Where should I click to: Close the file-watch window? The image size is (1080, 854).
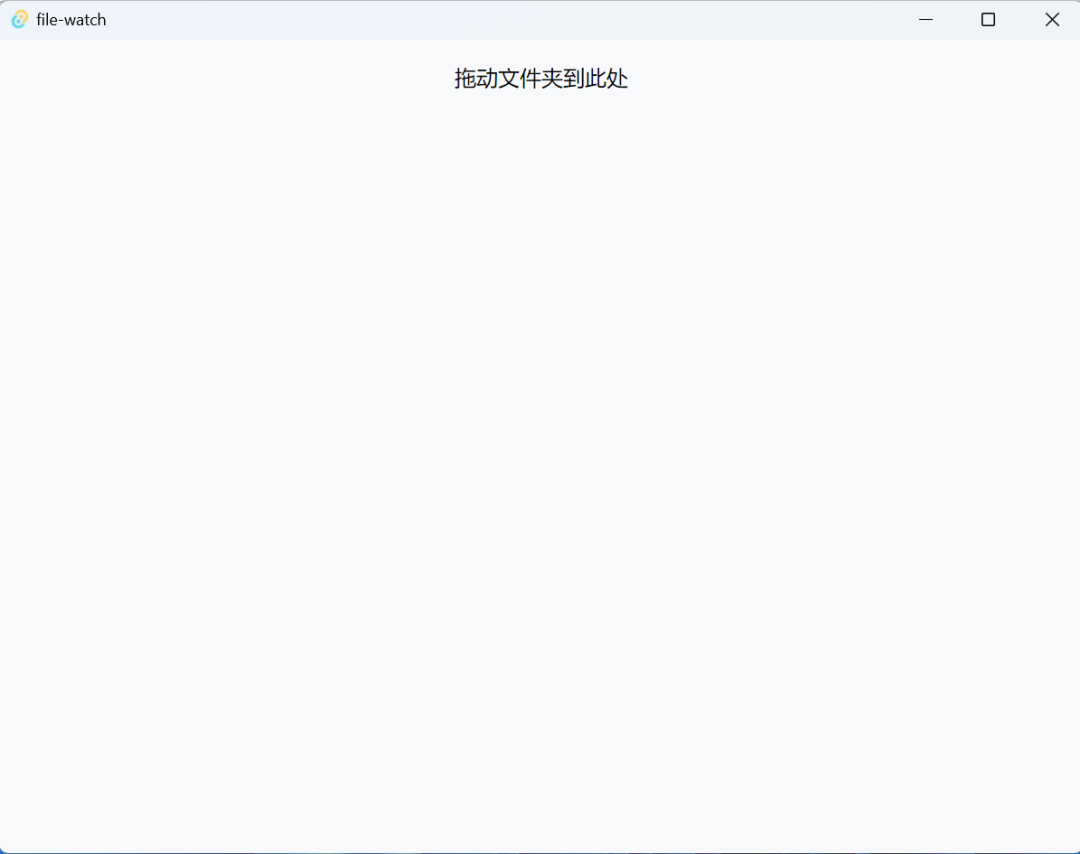(x=1052, y=19)
